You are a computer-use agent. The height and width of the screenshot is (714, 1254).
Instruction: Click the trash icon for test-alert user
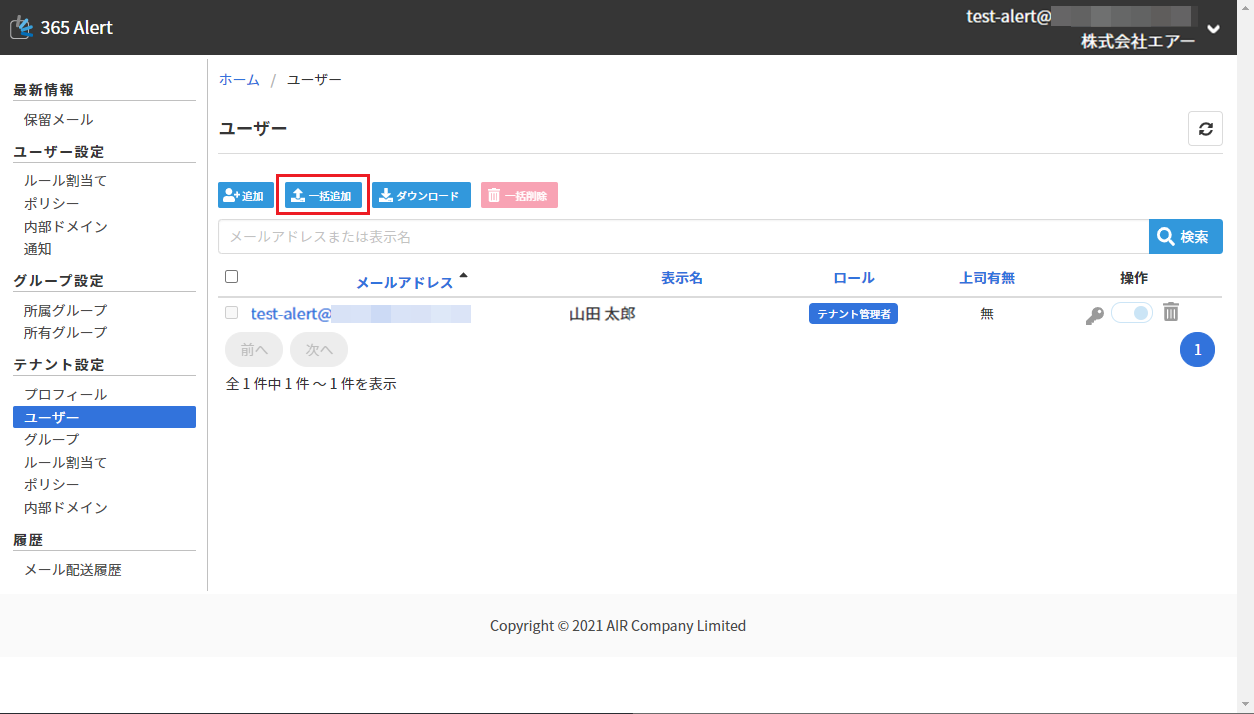point(1171,313)
